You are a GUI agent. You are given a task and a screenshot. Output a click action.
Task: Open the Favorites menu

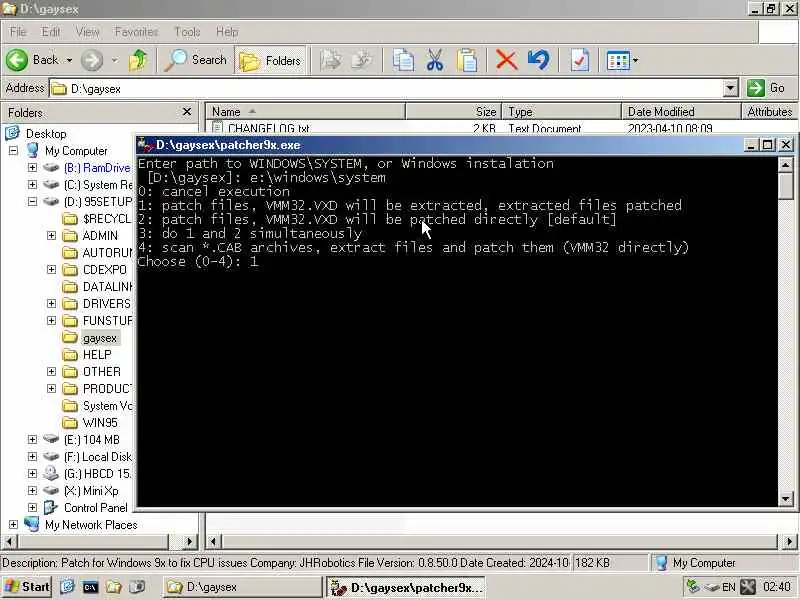pos(136,32)
